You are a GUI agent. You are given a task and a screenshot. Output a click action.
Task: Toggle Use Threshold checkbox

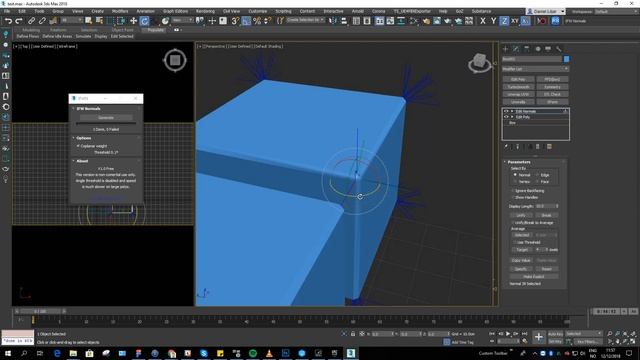(516, 242)
